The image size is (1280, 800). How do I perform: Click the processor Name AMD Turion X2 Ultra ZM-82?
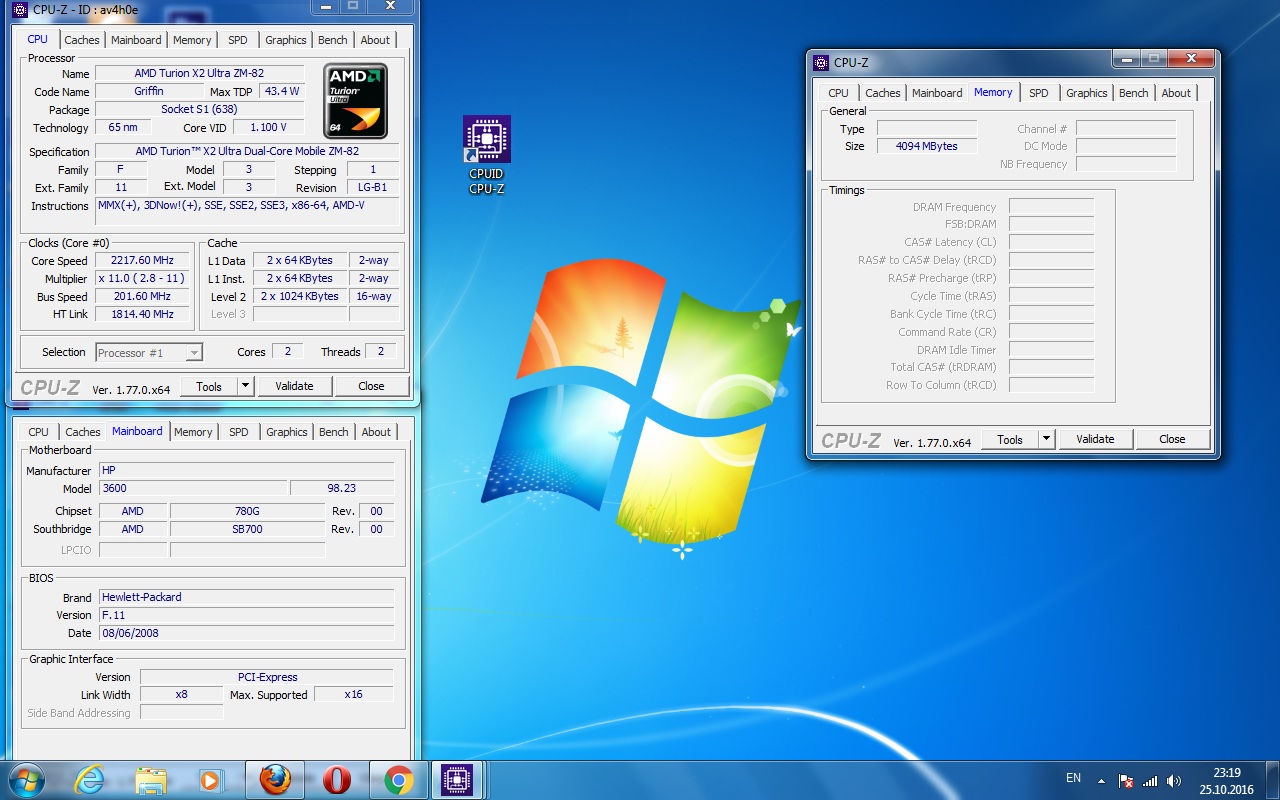tap(200, 73)
